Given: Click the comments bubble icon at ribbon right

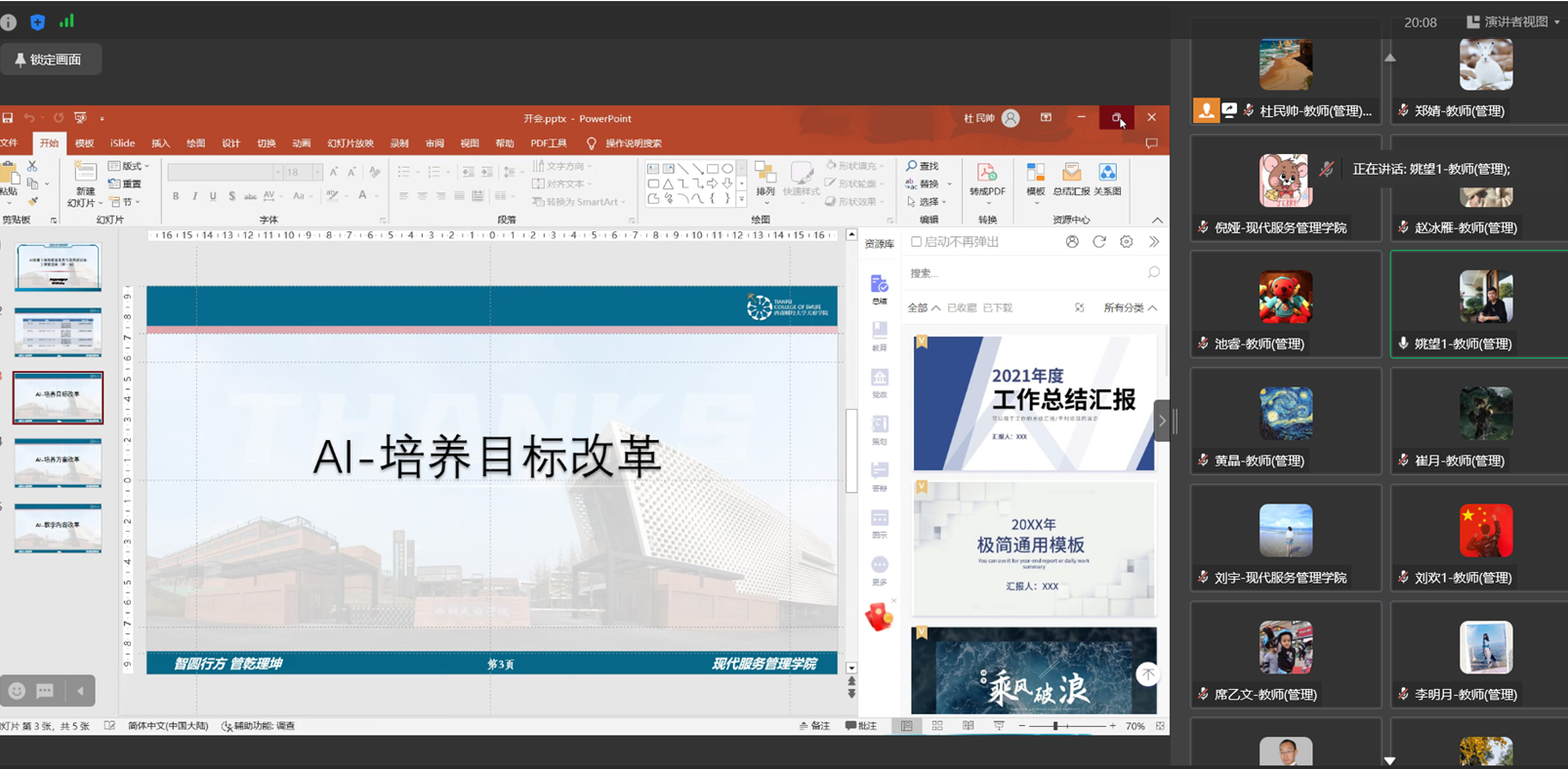Looking at the screenshot, I should click(x=1151, y=143).
